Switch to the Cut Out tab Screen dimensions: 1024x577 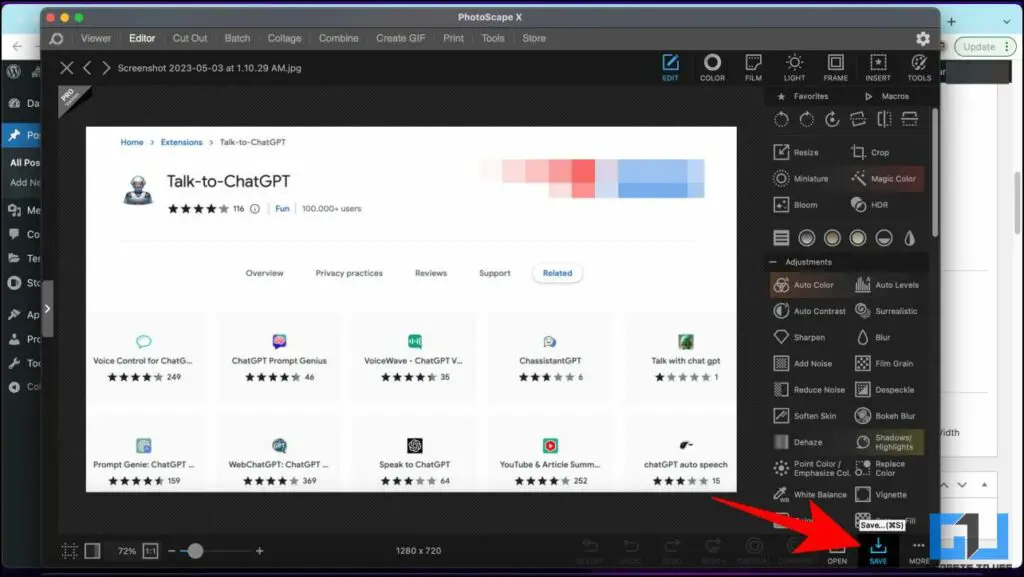(x=189, y=39)
